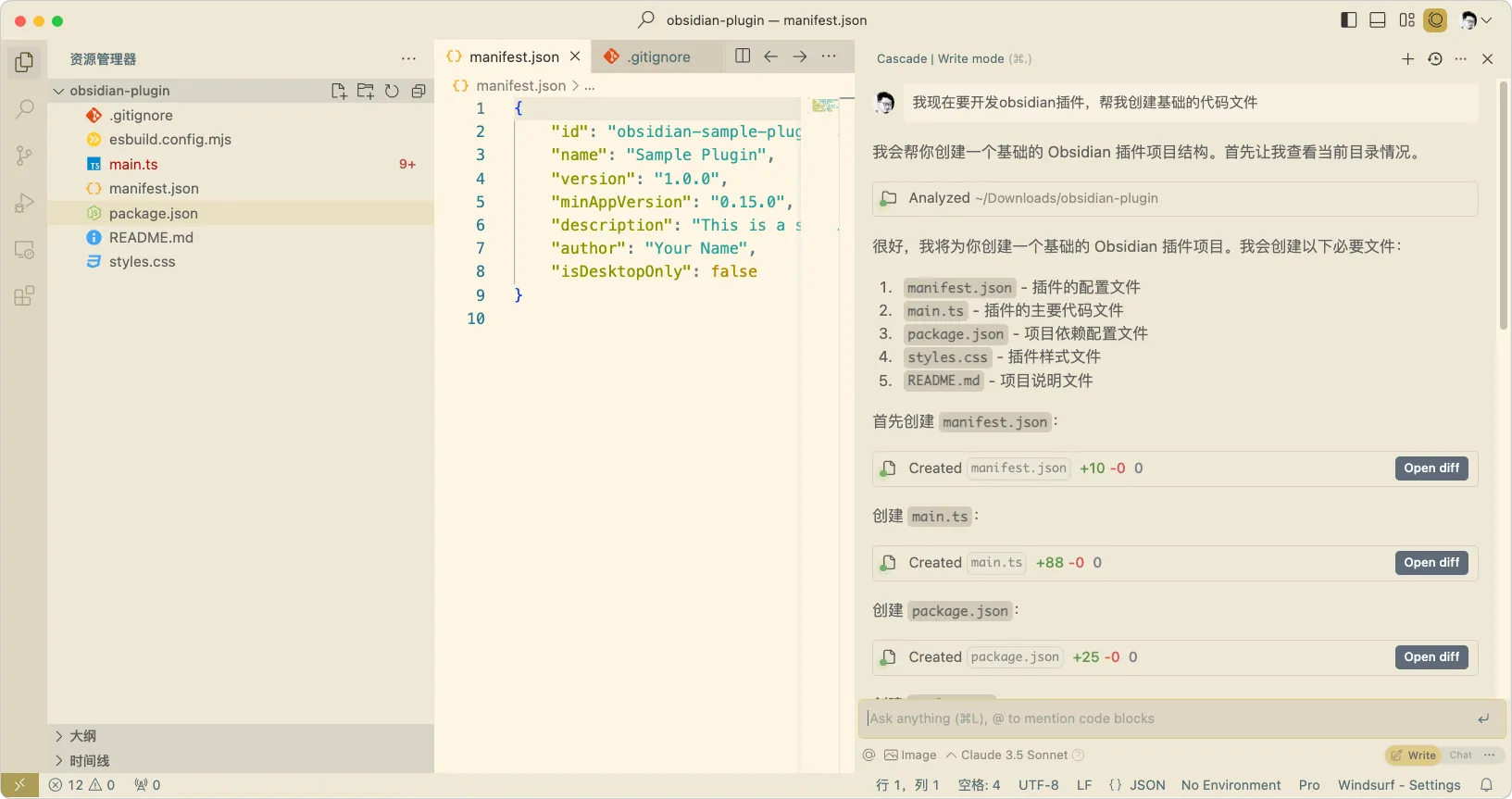This screenshot has width=1512, height=799.
Task: Customize layout from title bar
Action: click(x=1407, y=20)
